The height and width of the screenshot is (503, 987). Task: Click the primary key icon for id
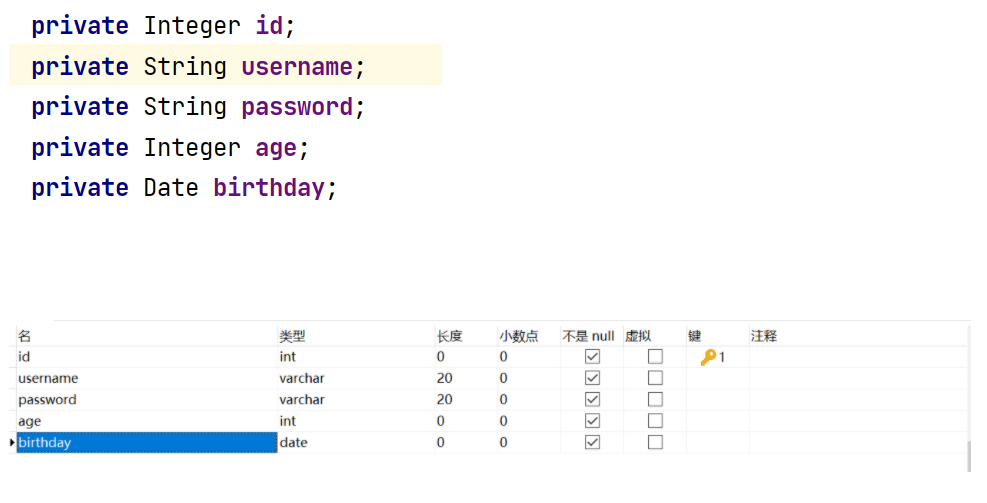[708, 357]
